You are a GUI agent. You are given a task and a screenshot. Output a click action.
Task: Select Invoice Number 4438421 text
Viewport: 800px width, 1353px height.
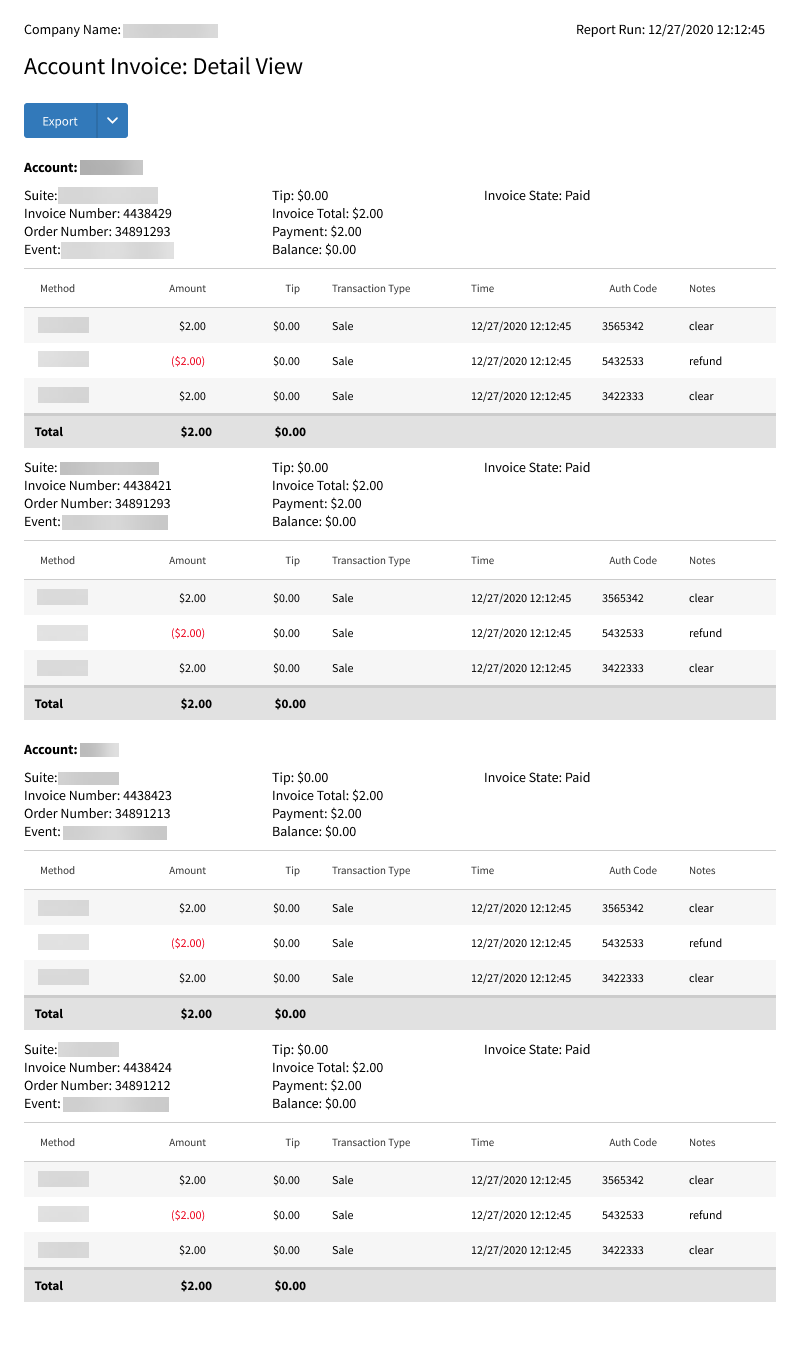(98, 486)
